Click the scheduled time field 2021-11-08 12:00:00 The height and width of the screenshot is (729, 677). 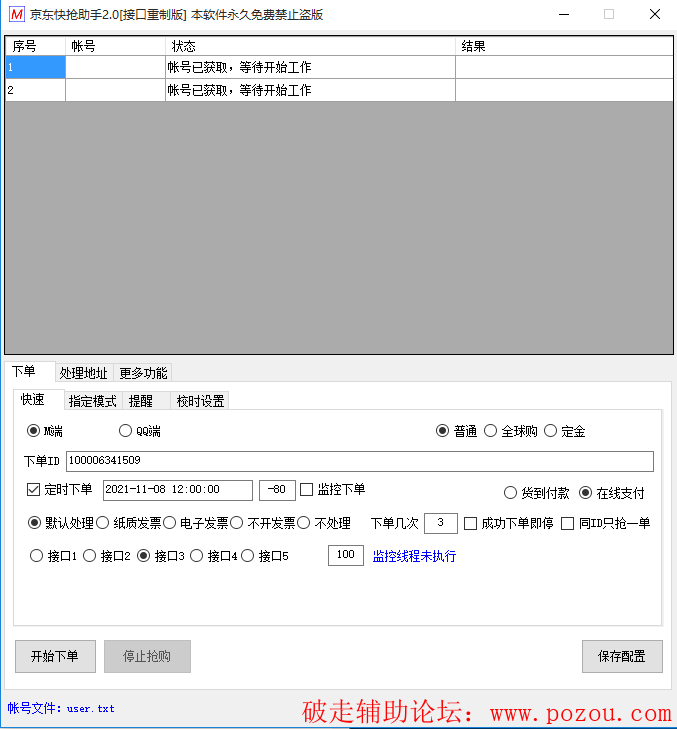178,490
